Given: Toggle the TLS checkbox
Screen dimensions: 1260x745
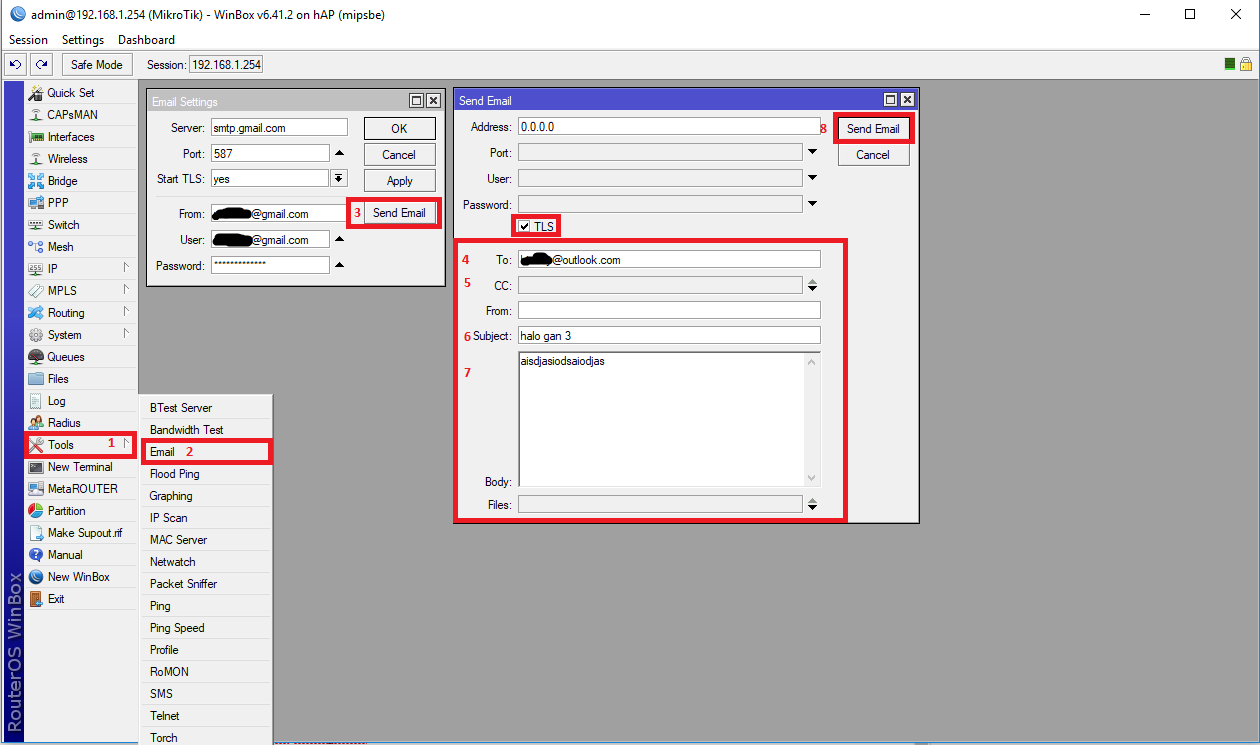Looking at the screenshot, I should (x=525, y=227).
